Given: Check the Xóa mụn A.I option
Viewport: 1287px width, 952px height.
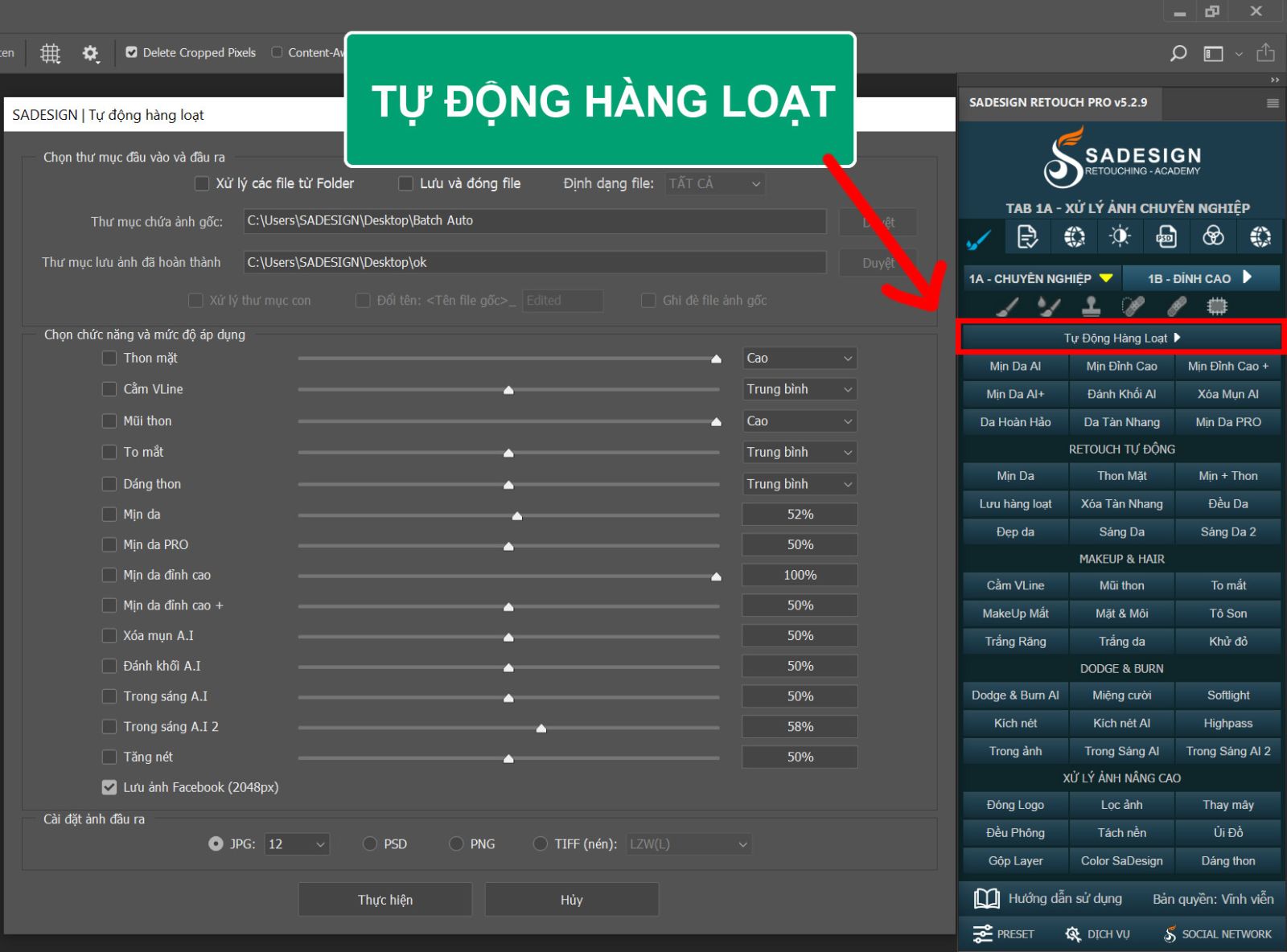Looking at the screenshot, I should (x=109, y=635).
